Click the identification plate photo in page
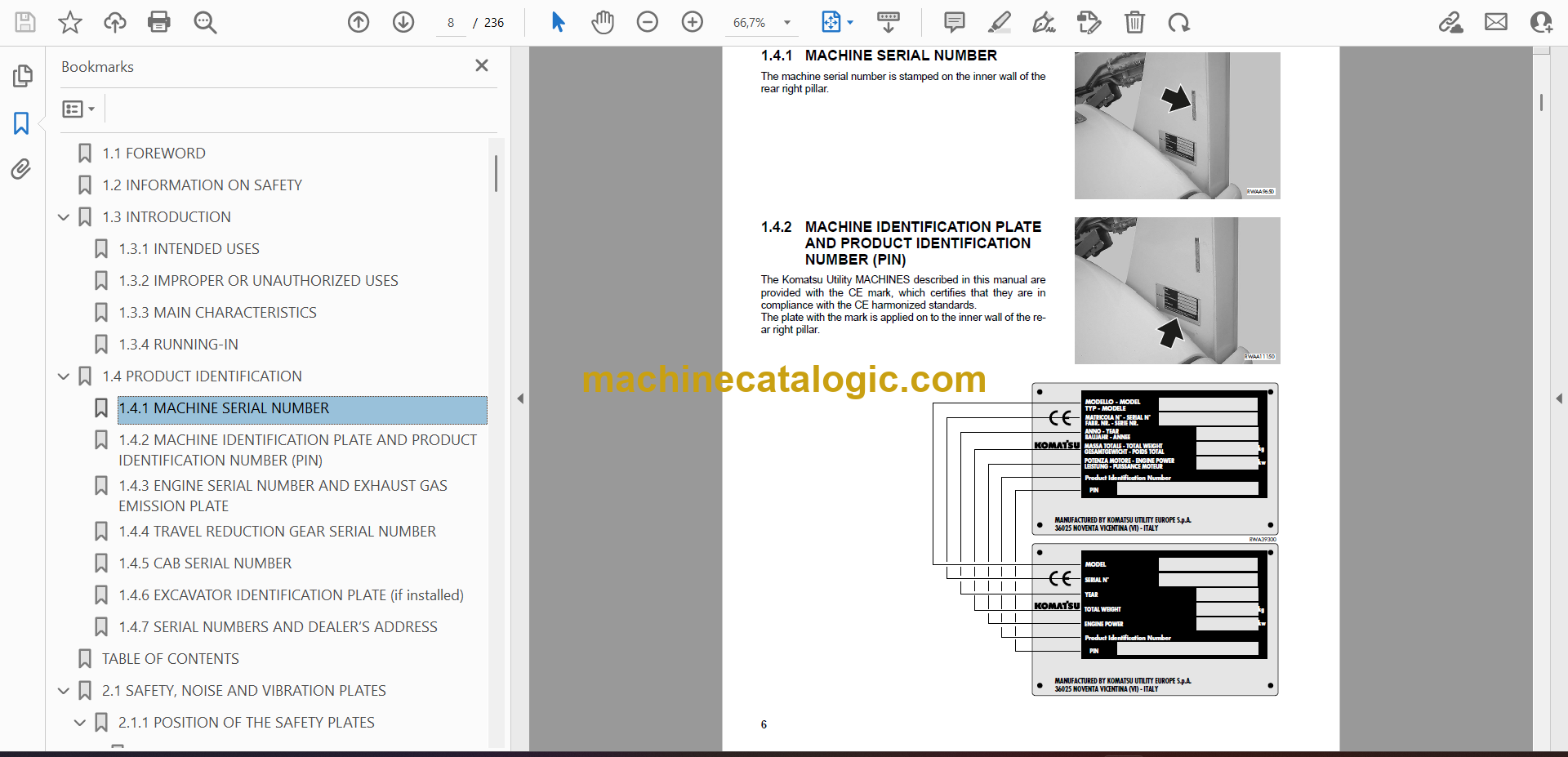This screenshot has height=757, width=1568. pyautogui.click(x=1177, y=291)
